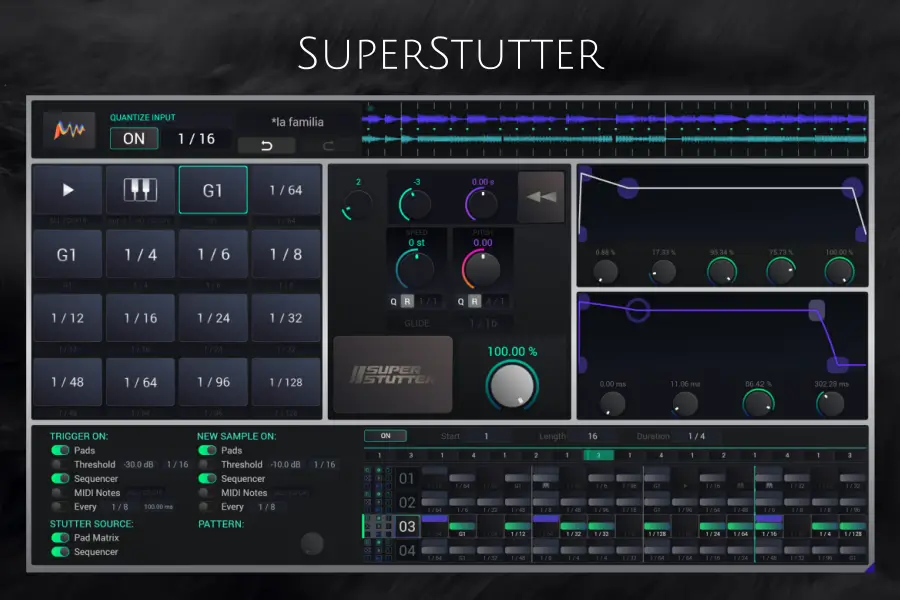Viewport: 900px width, 600px height.
Task: Click the R button under the speed knob
Action: click(407, 301)
